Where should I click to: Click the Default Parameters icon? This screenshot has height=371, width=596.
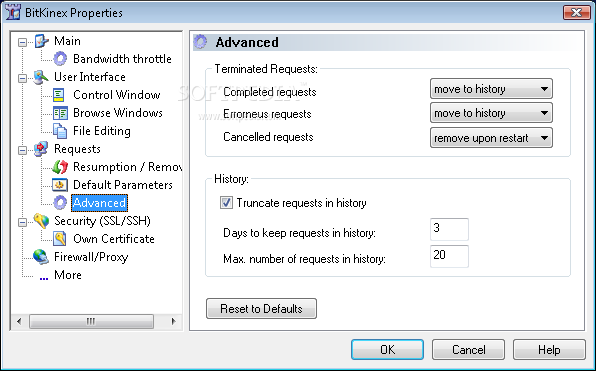coord(60,185)
